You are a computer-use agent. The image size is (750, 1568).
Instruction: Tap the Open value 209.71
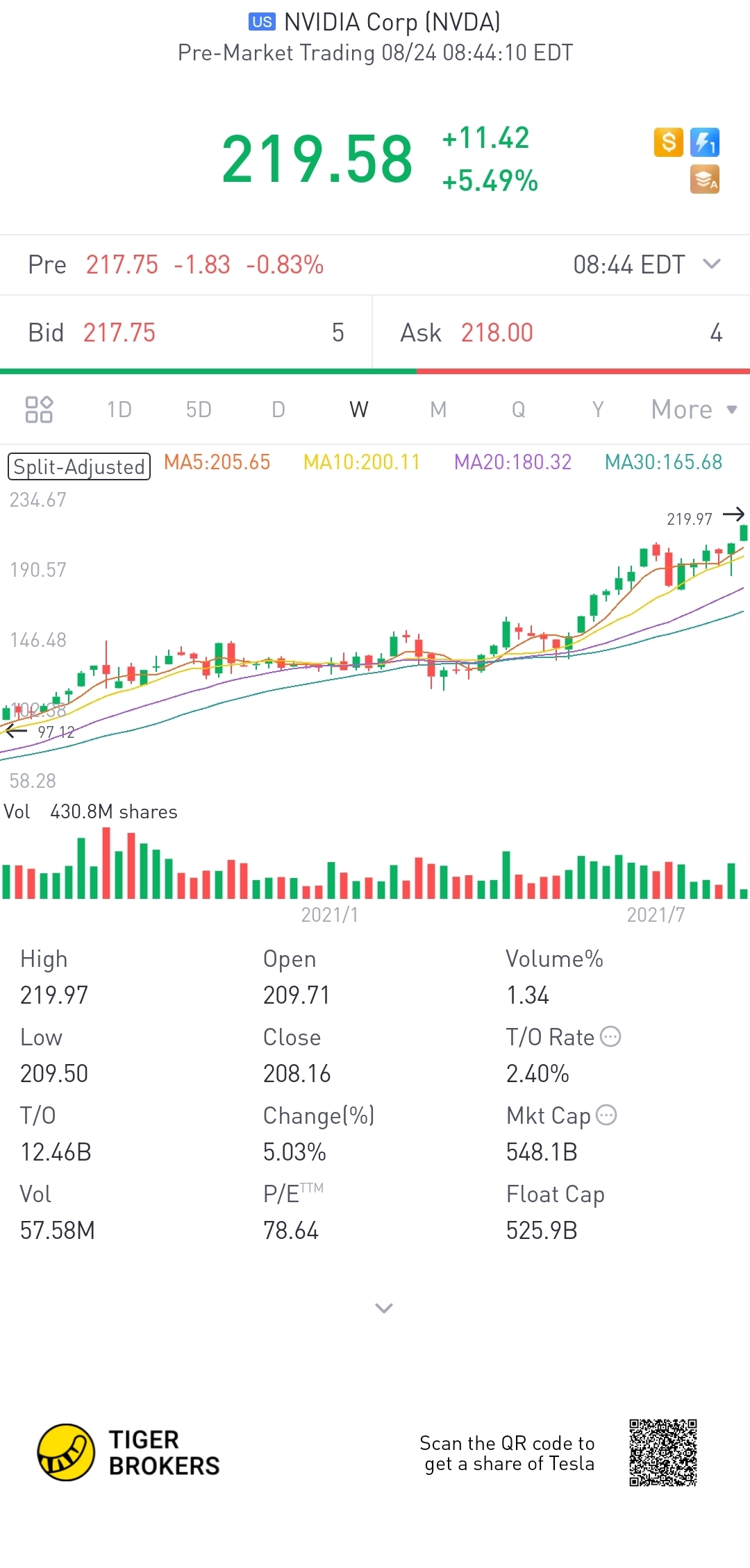tap(297, 995)
